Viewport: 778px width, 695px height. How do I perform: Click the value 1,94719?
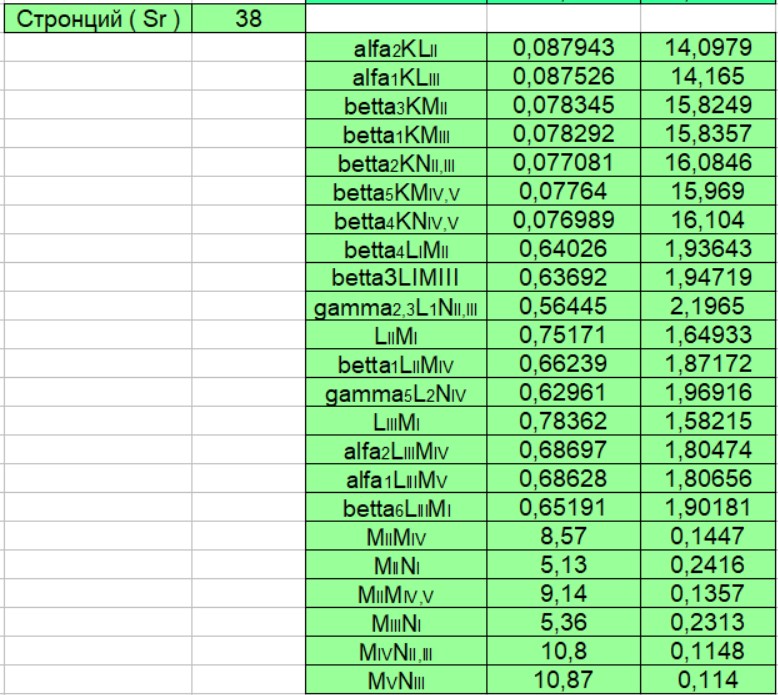coord(708,278)
